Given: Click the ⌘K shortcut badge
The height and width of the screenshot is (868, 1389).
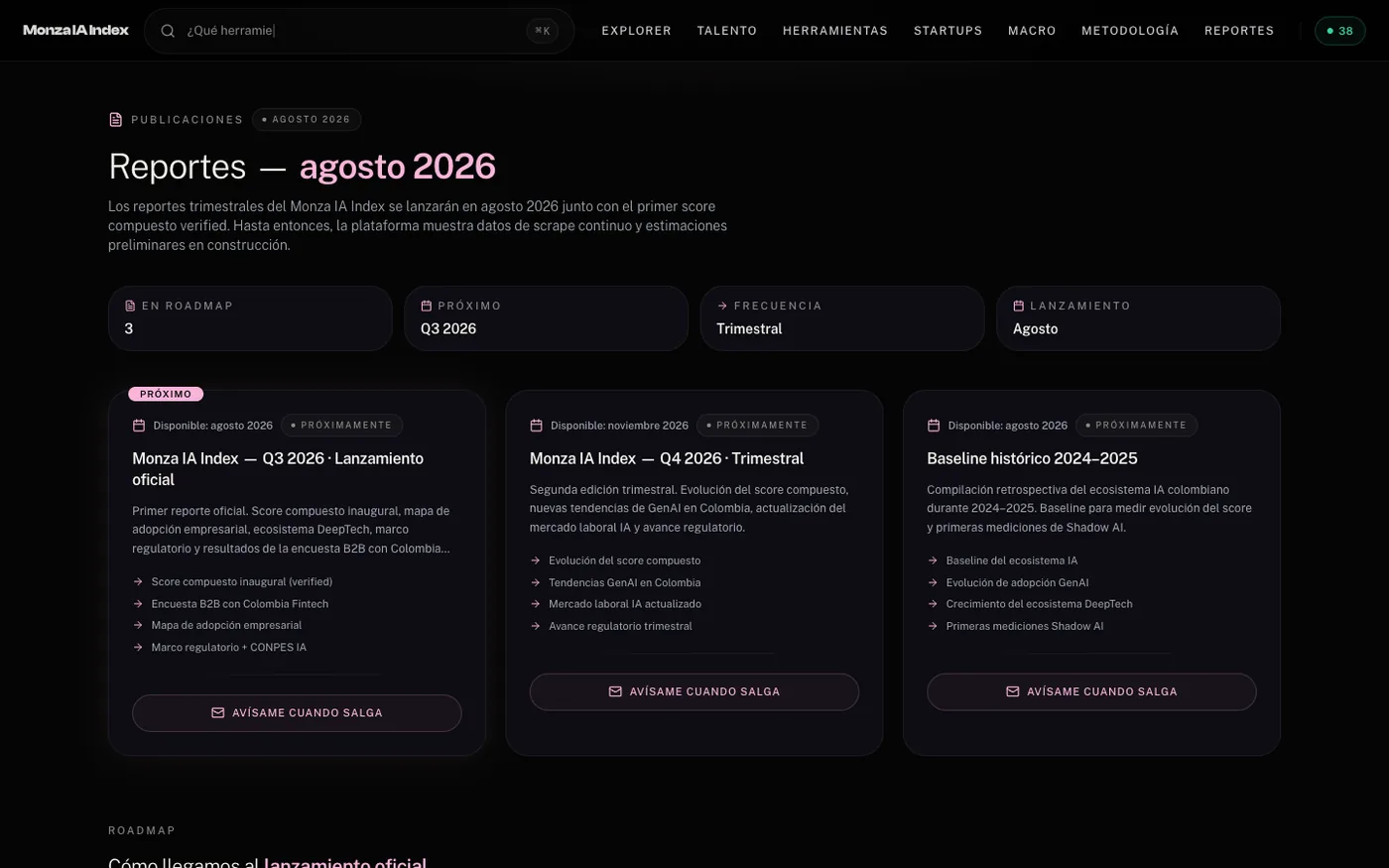Looking at the screenshot, I should [x=543, y=31].
